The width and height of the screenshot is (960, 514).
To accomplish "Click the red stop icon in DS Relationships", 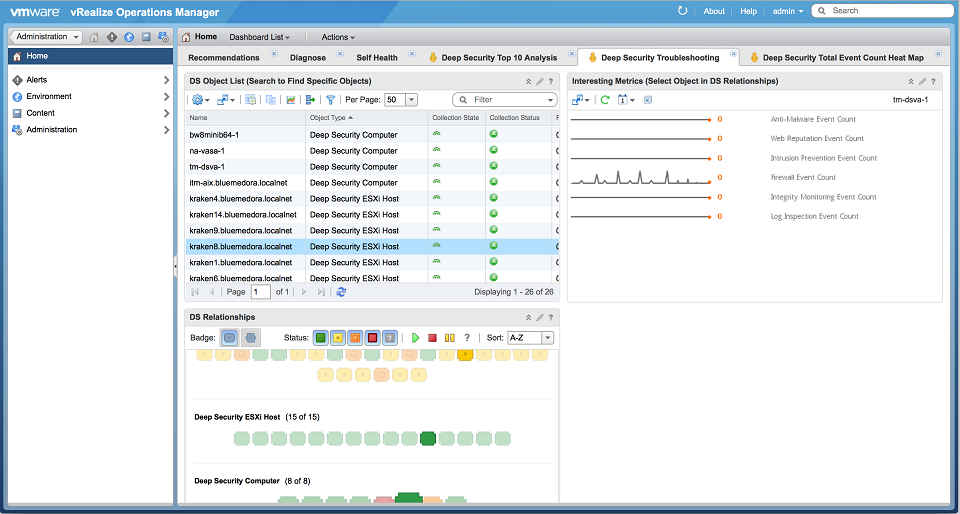I will [432, 338].
